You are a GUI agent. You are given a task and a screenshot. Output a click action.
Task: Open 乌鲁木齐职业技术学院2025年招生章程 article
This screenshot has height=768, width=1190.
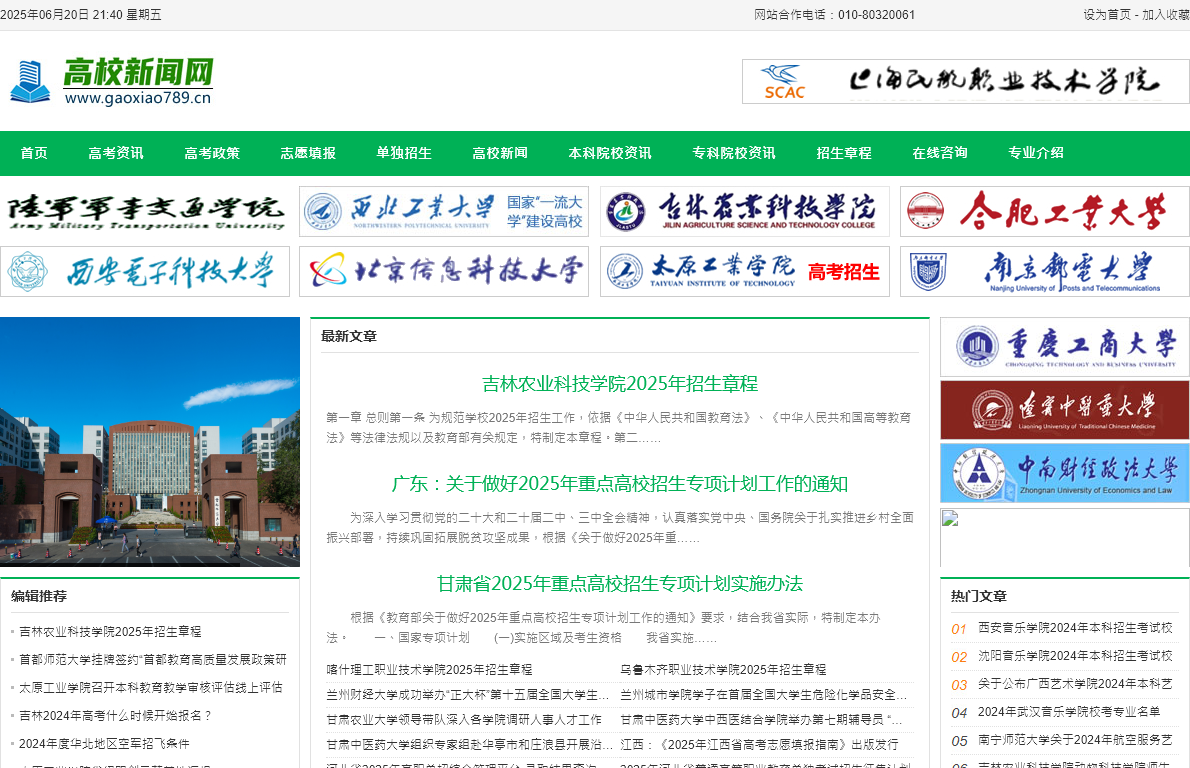tap(723, 669)
